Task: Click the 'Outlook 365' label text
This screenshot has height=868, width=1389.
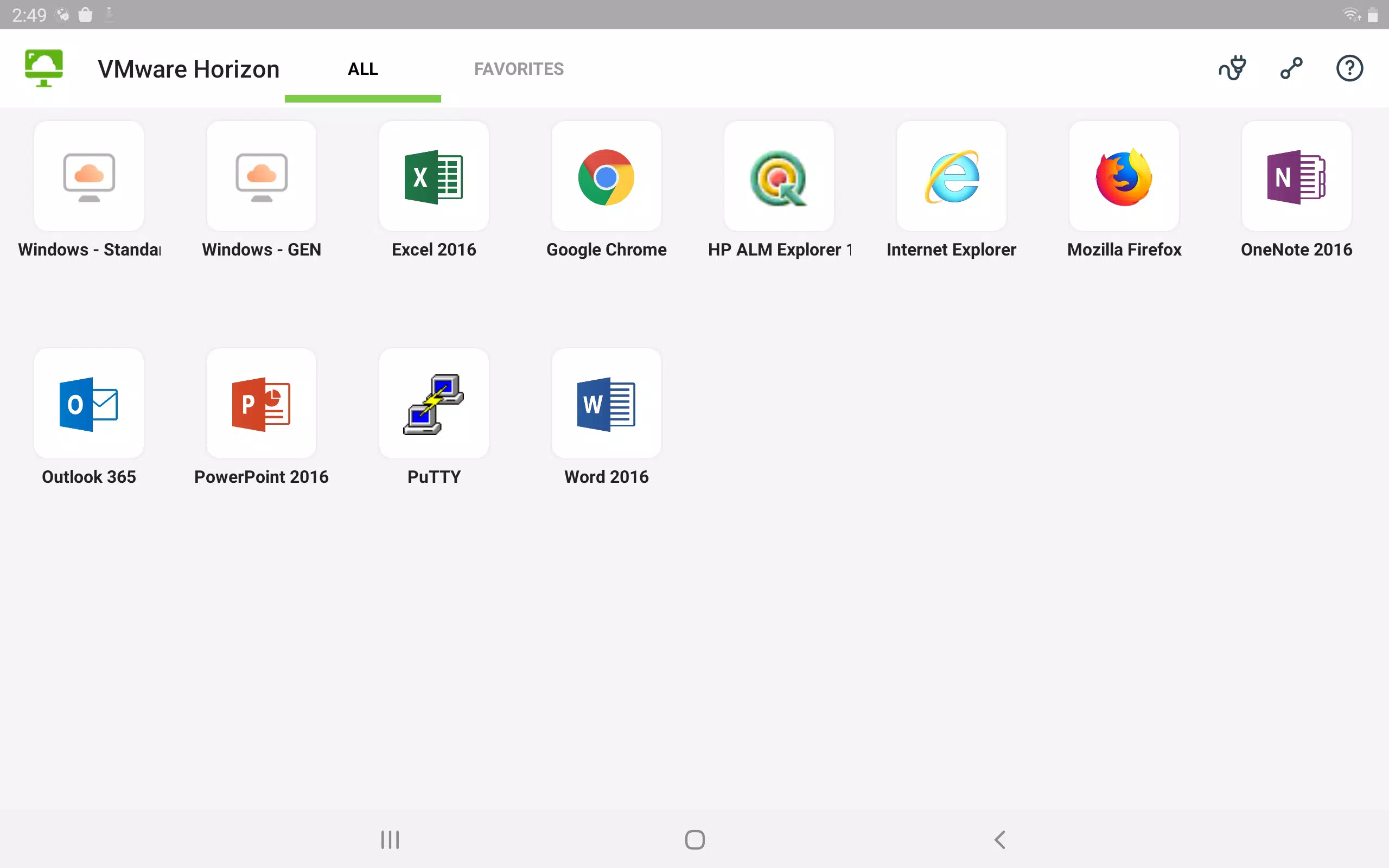Action: (x=89, y=477)
